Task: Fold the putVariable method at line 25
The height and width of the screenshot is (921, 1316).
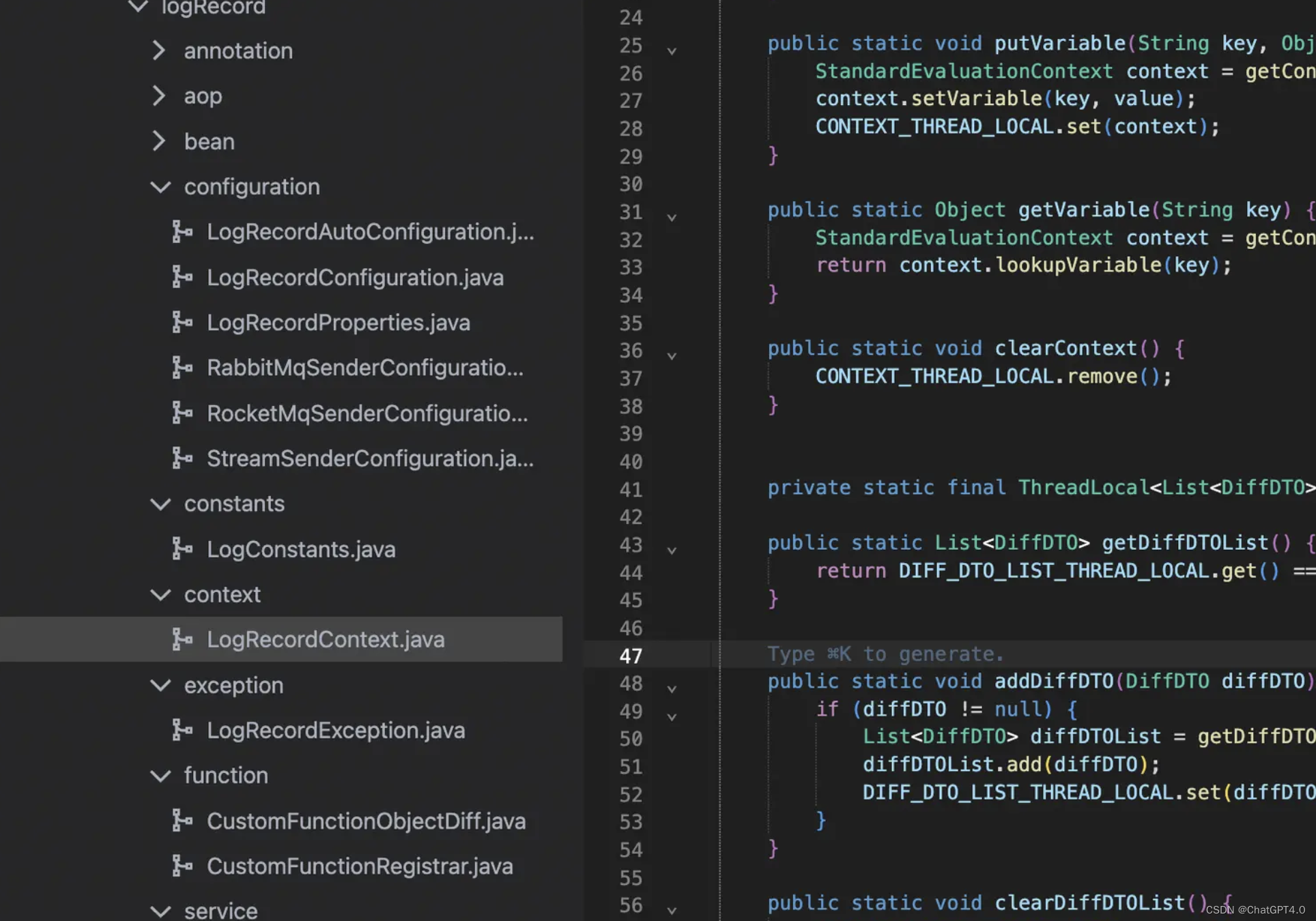Action: click(672, 51)
